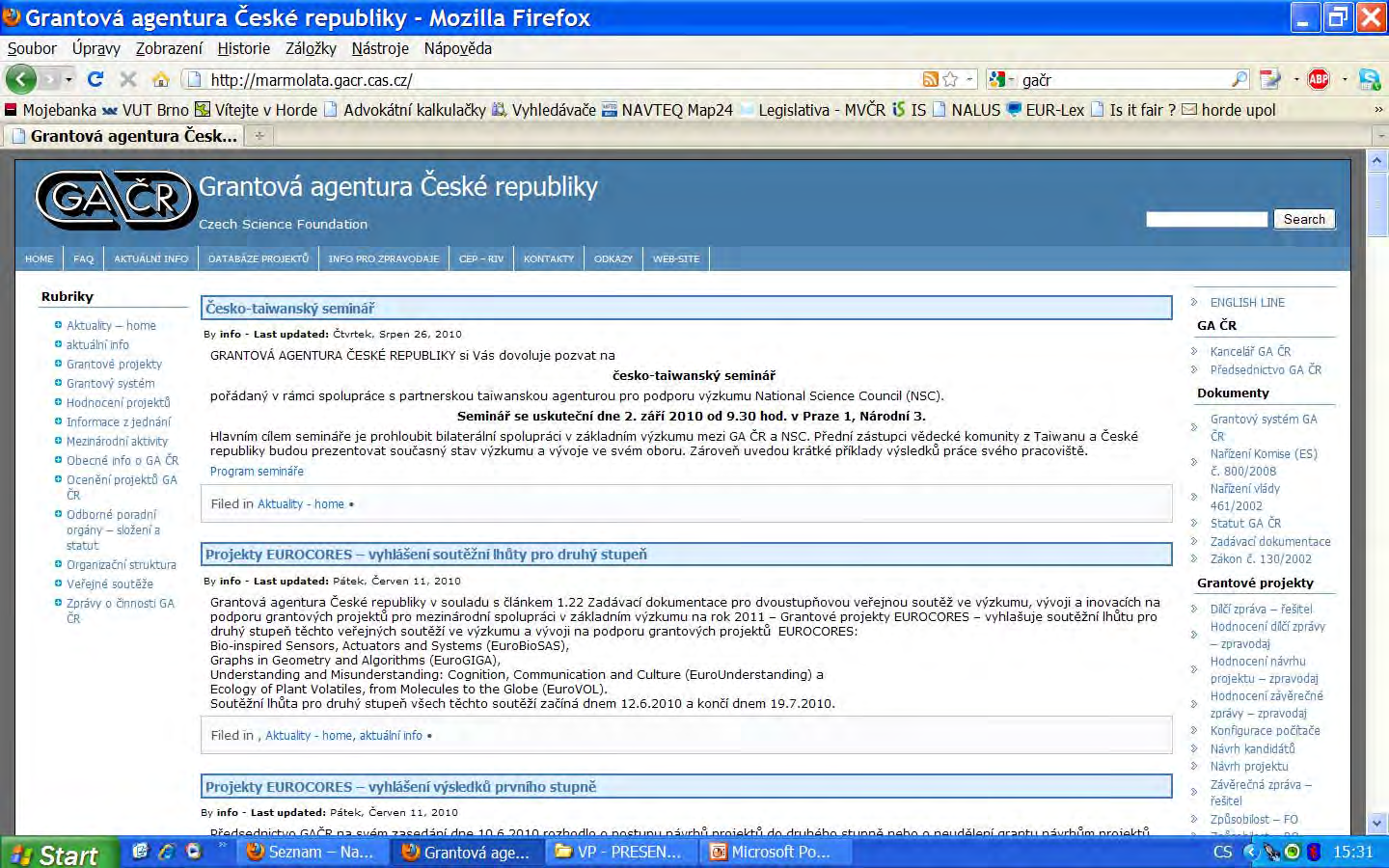Open the Zadávací dokumentace link
This screenshot has height=868, width=1389.
[1270, 541]
